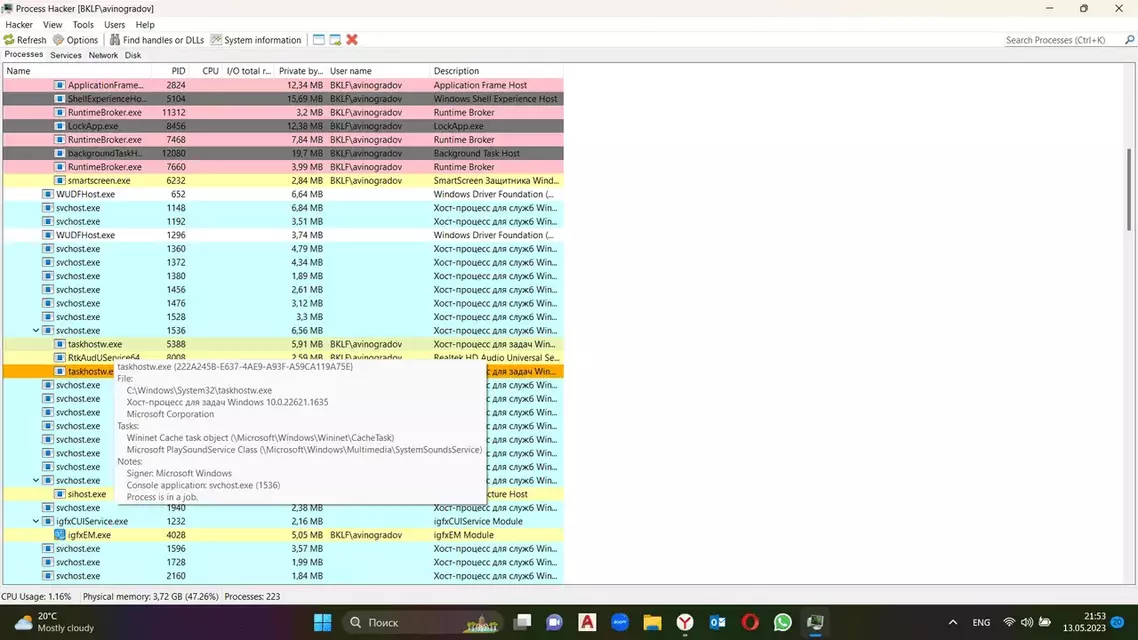Open the weather widget showing 20°C
This screenshot has width=1138, height=640.
pos(55,622)
